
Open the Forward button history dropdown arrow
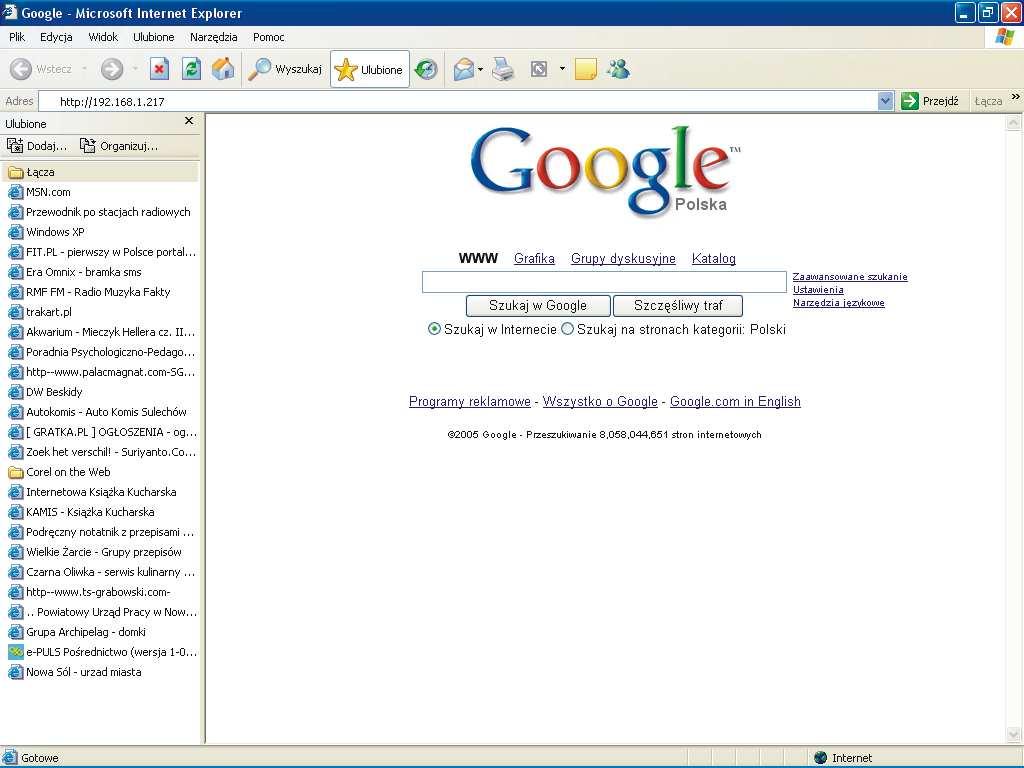pos(135,69)
